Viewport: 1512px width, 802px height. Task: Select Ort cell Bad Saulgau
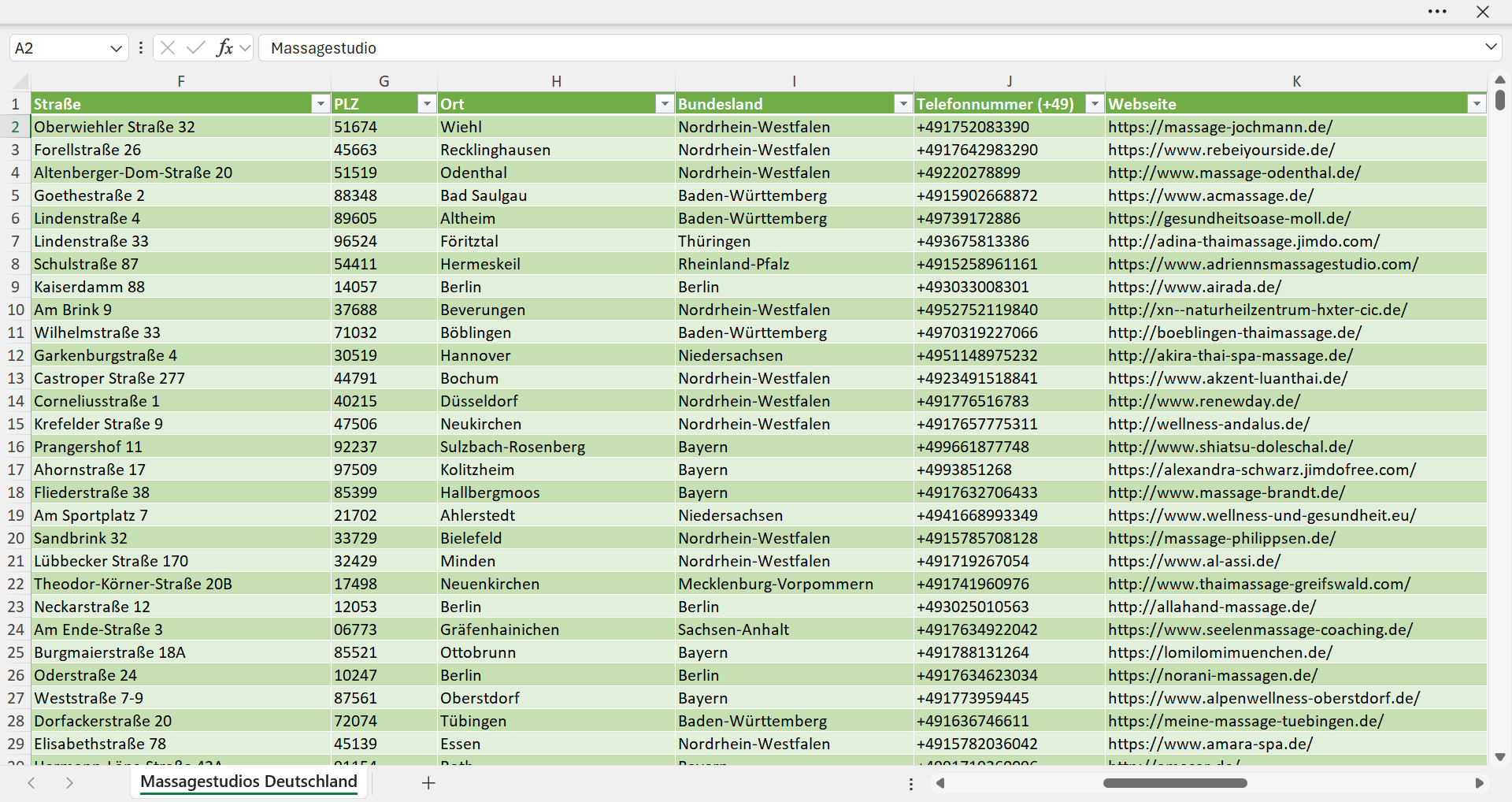(556, 195)
